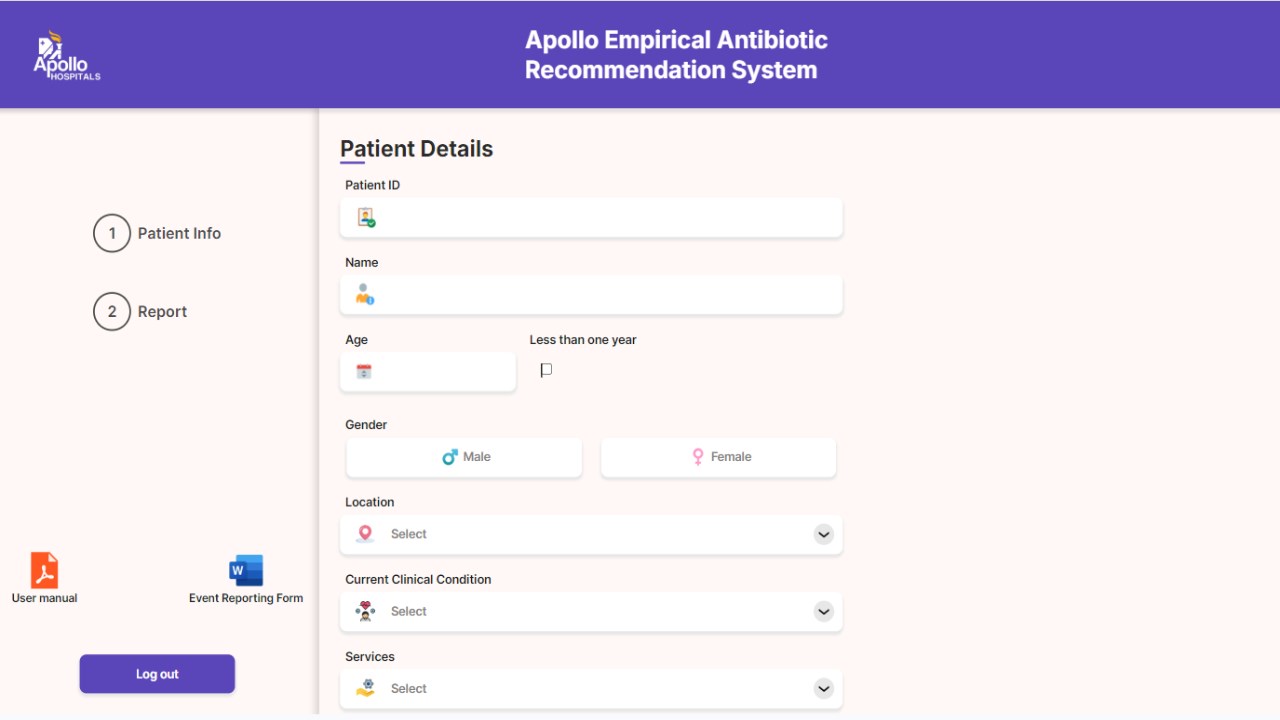Click the calendar icon in Age field

[x=364, y=371]
